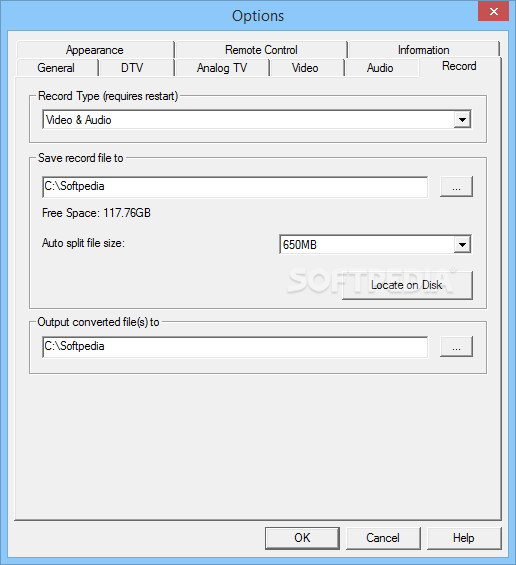
Task: Click the Save record file to label
Action: pos(81,158)
